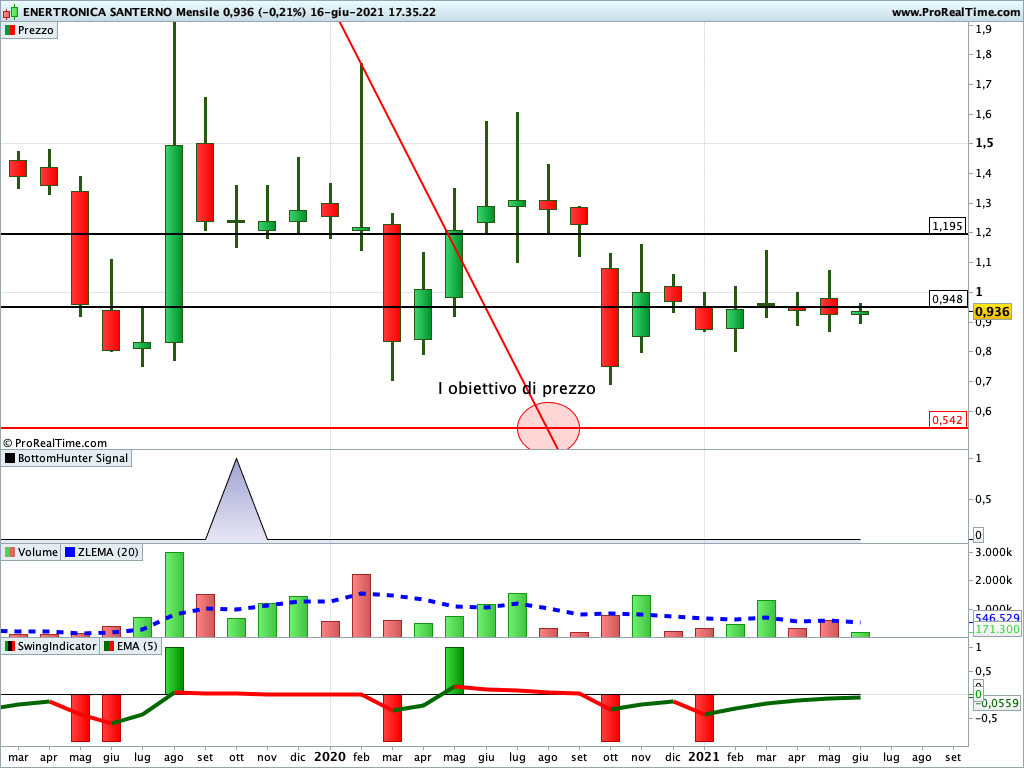Click the © ProRealTime.com watermark
The image size is (1024, 768).
55,443
